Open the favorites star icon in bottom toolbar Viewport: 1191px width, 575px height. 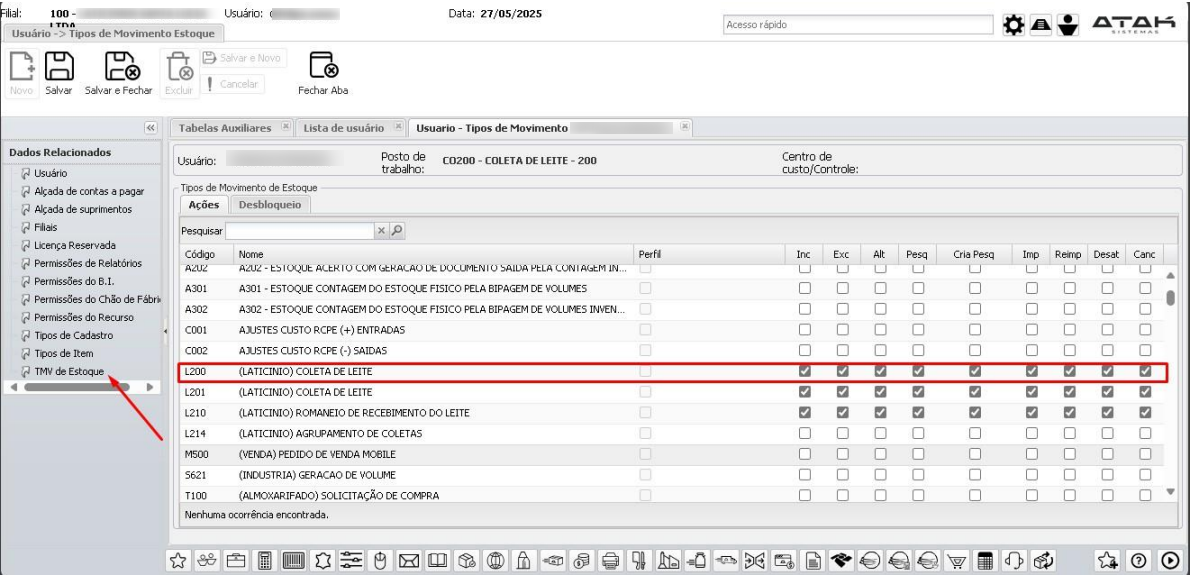click(178, 561)
